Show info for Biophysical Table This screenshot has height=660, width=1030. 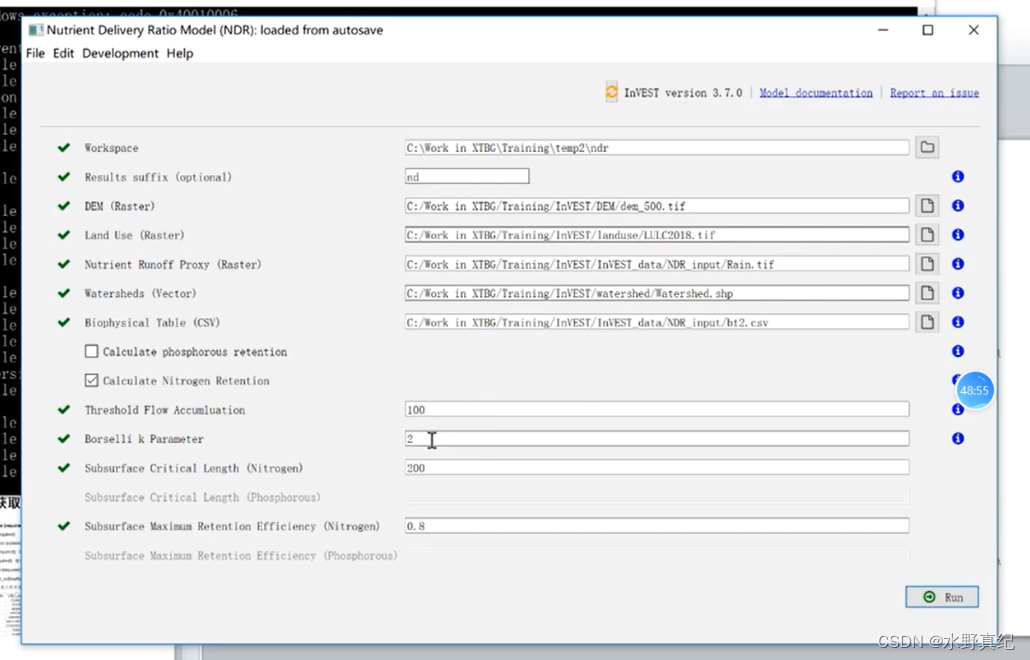point(958,322)
